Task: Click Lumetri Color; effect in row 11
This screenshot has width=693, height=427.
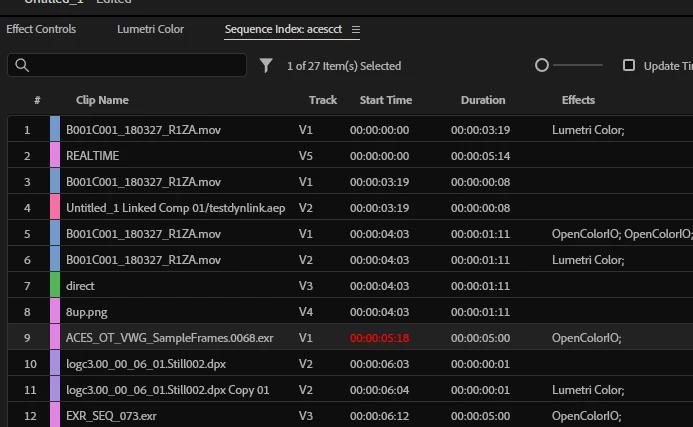Action: (588, 390)
